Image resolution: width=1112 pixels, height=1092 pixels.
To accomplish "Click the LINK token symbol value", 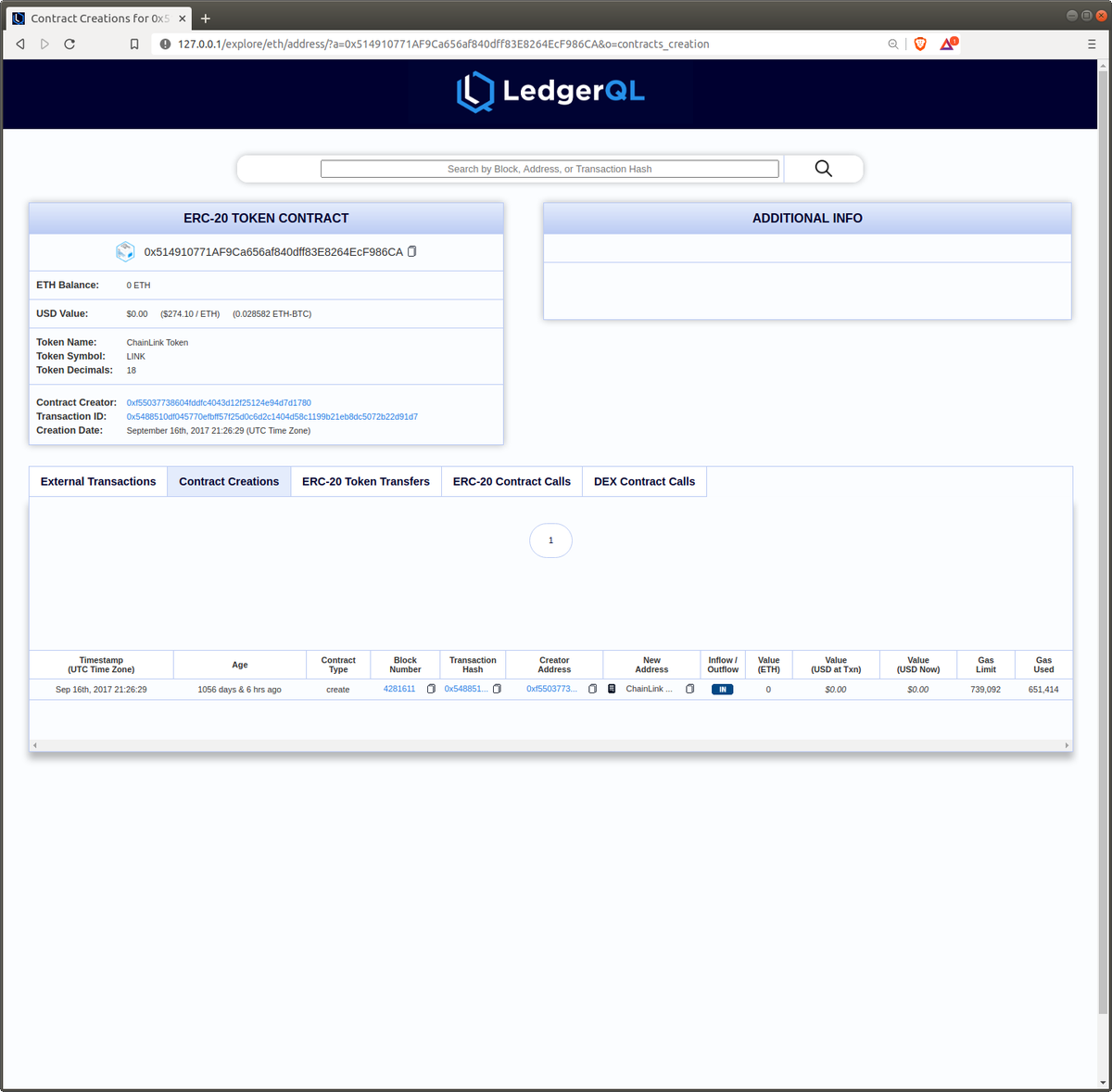I will [x=136, y=356].
